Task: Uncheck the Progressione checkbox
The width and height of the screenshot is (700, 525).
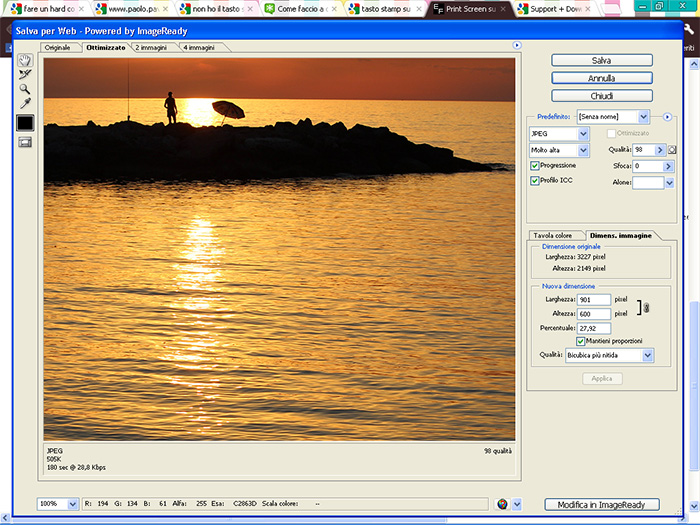Action: [x=535, y=165]
